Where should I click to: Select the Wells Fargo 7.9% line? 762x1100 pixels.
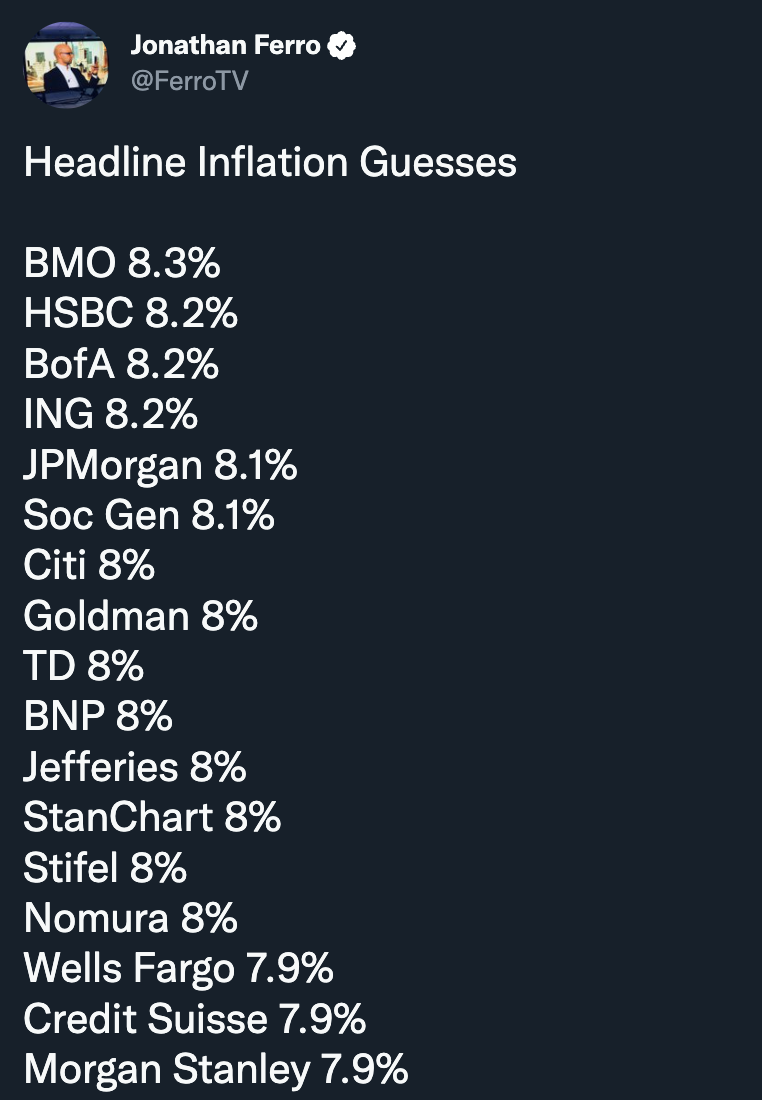click(x=178, y=968)
